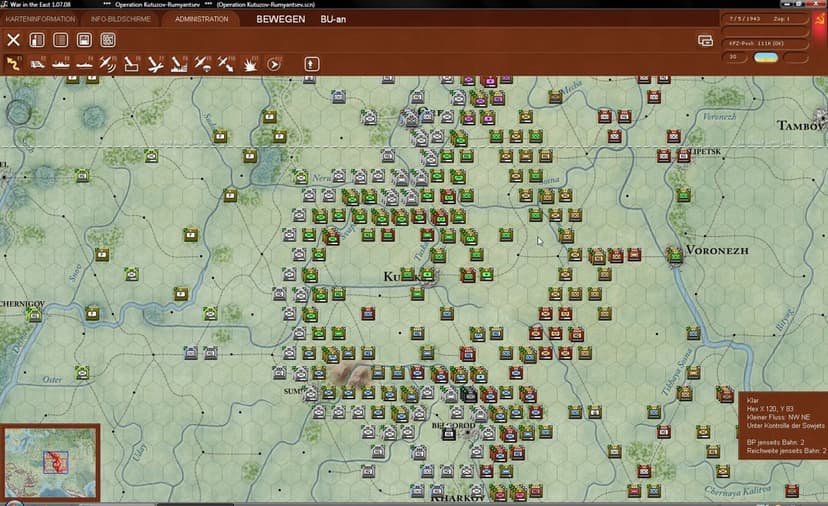Click the 'Kleiner Fluss: NW NE' line
The width and height of the screenshot is (828, 506).
pyautogui.click(x=777, y=417)
